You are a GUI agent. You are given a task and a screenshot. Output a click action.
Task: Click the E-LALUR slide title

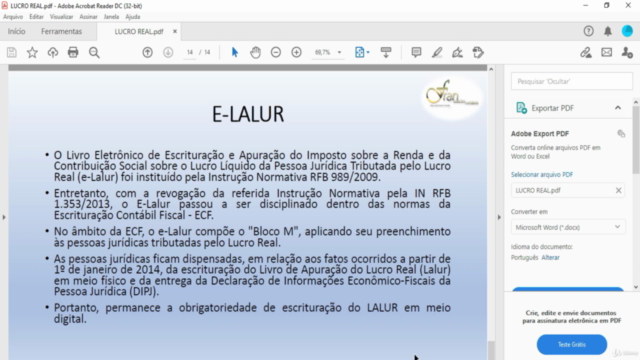(x=248, y=114)
